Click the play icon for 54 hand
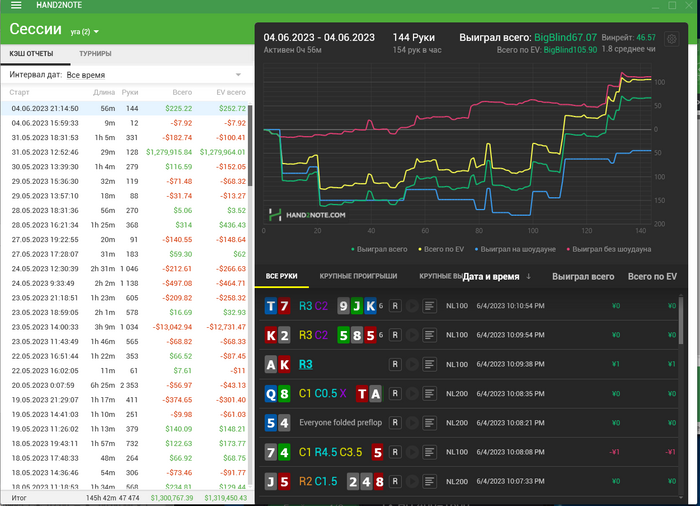This screenshot has height=506, width=700. tap(412, 422)
